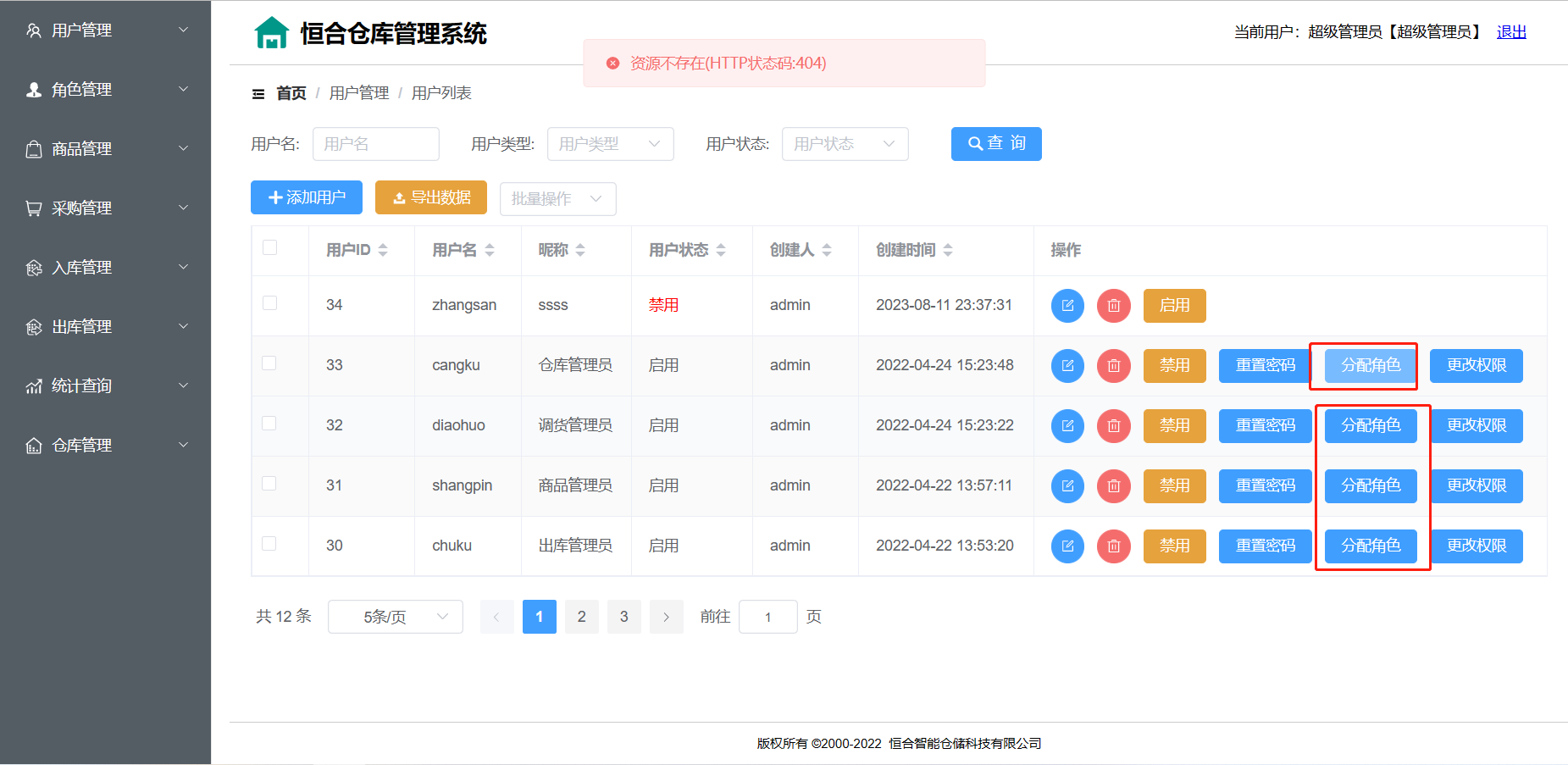Sort the table by 用户ID column arrows
The width and height of the screenshot is (1568, 765).
tap(383, 250)
